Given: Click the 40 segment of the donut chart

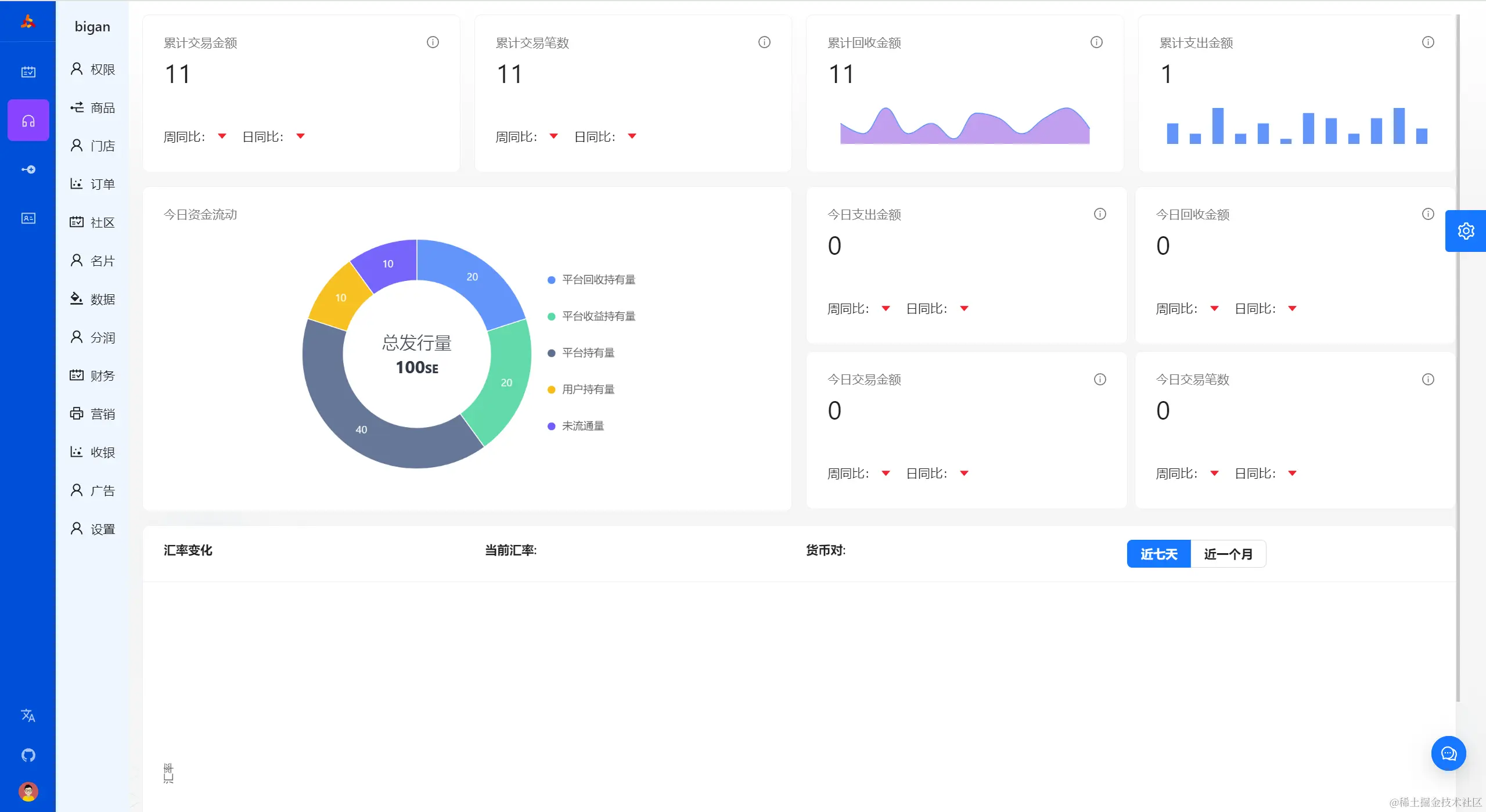Looking at the screenshot, I should pyautogui.click(x=361, y=430).
